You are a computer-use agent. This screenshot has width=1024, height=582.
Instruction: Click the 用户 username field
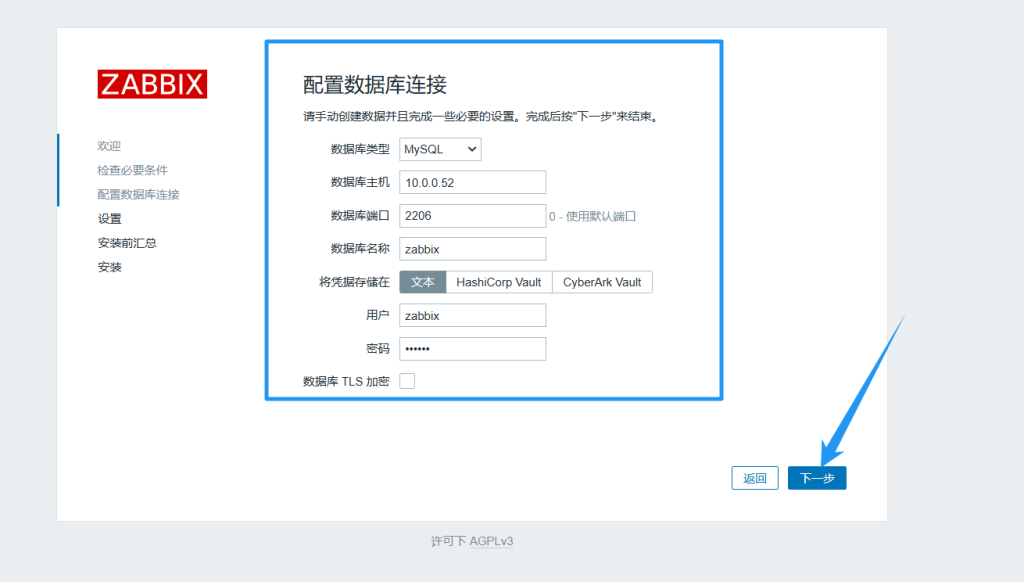tap(472, 315)
